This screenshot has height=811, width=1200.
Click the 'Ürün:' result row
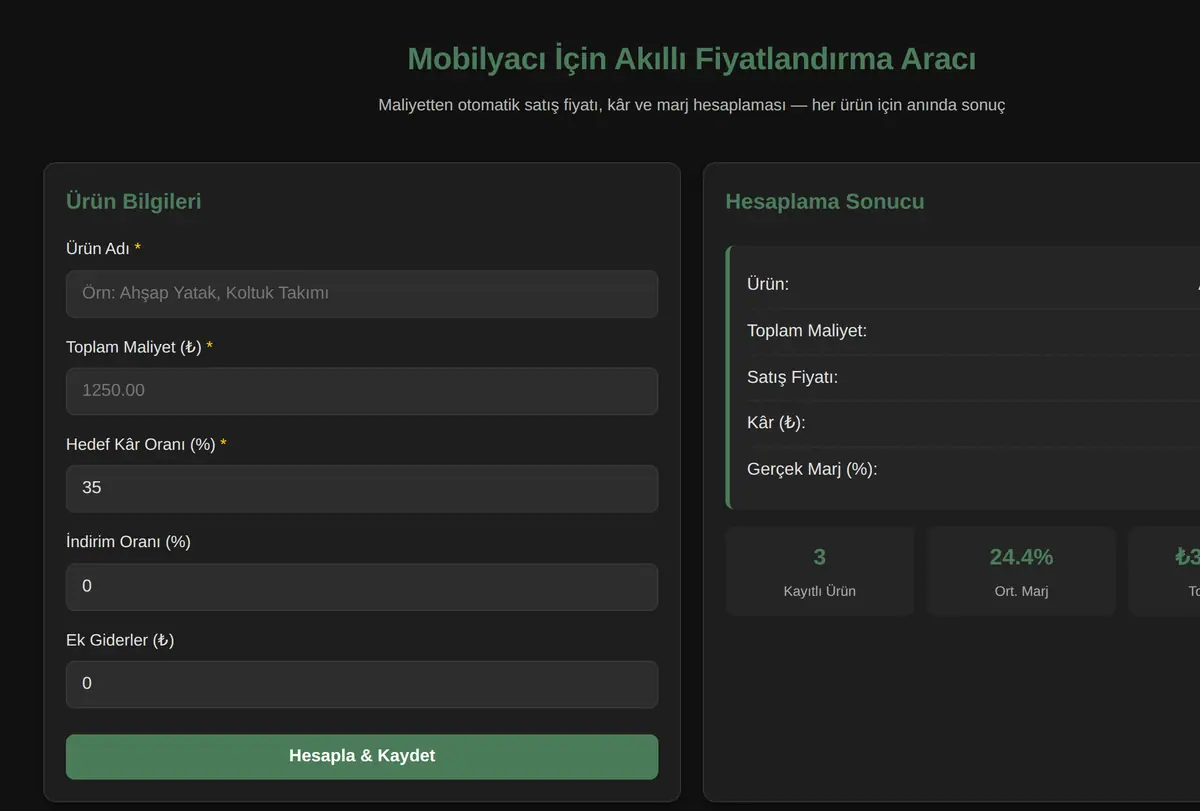[973, 284]
